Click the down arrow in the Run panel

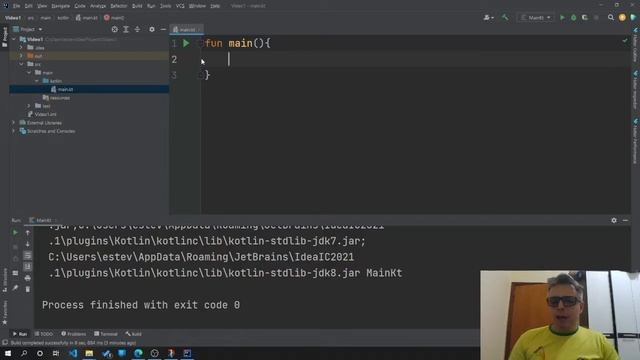[27, 244]
